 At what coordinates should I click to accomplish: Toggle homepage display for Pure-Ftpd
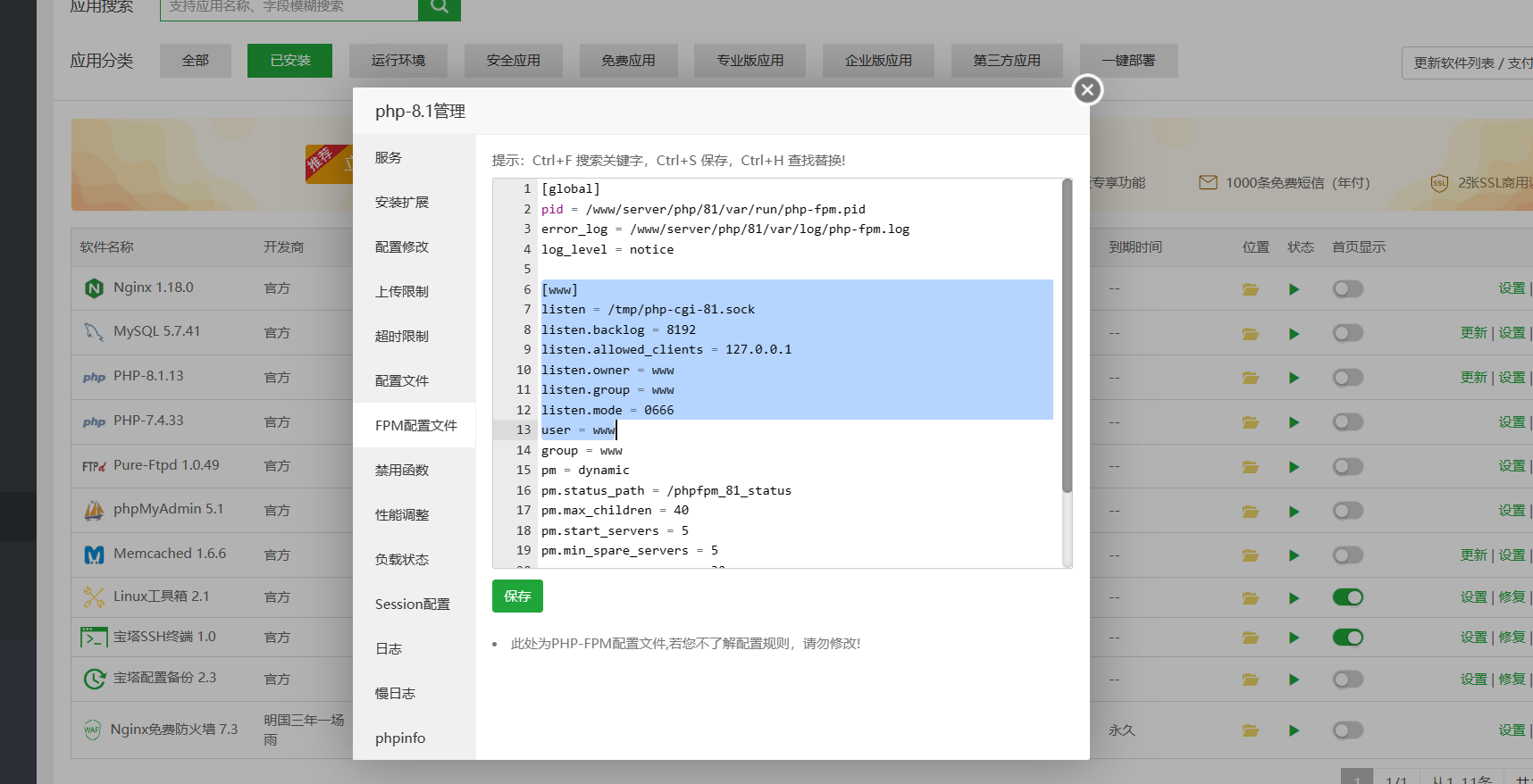pyautogui.click(x=1348, y=466)
